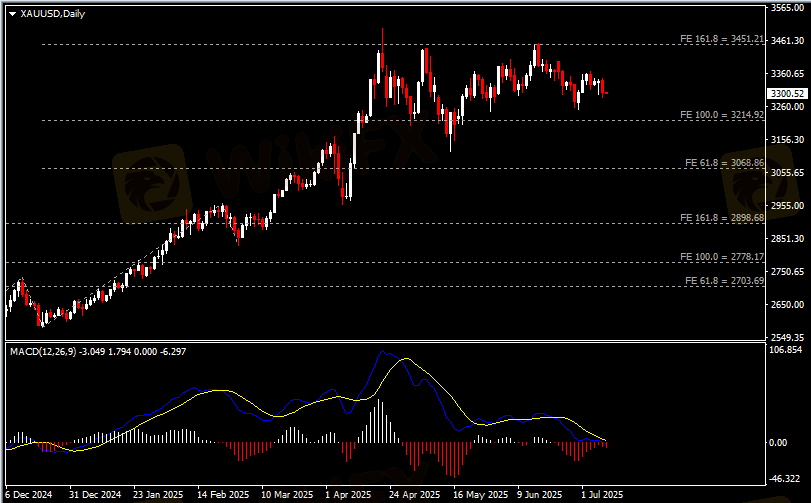The width and height of the screenshot is (811, 503).
Task: Click the 2851.30 price scale value
Action: 787,238
